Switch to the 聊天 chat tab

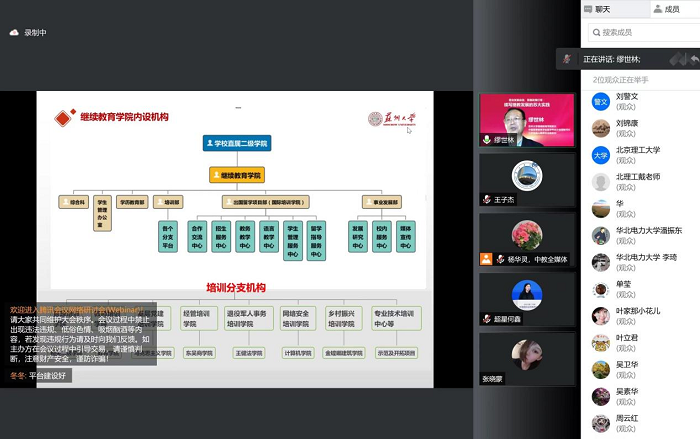click(602, 9)
